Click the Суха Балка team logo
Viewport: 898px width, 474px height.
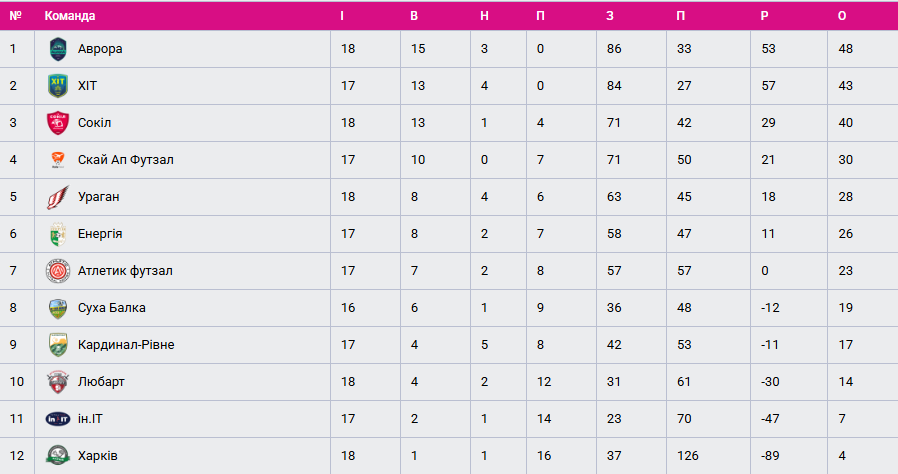tap(57, 308)
